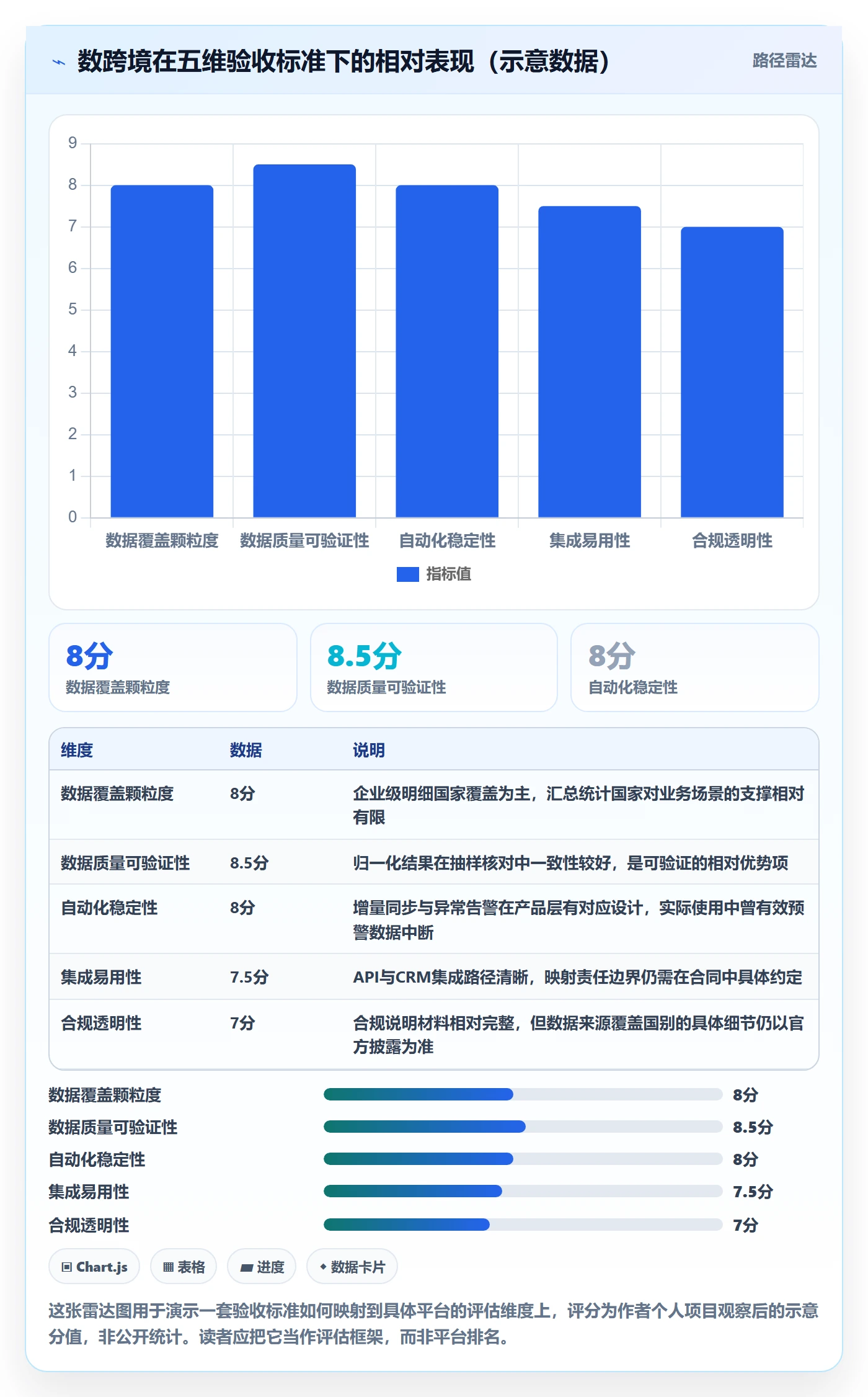Click the description starting with "归一化结果在抽样核对中"
Viewport: 868px width, 1397px height.
tap(570, 863)
